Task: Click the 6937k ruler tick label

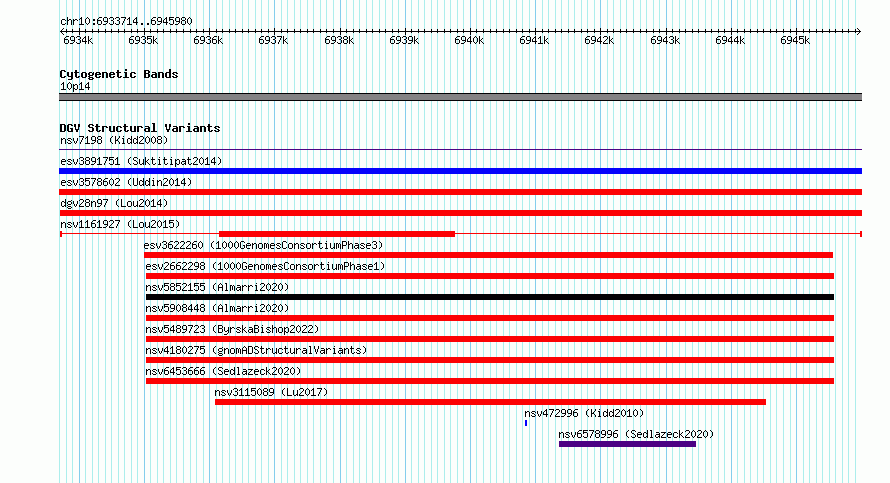Action: coord(273,40)
